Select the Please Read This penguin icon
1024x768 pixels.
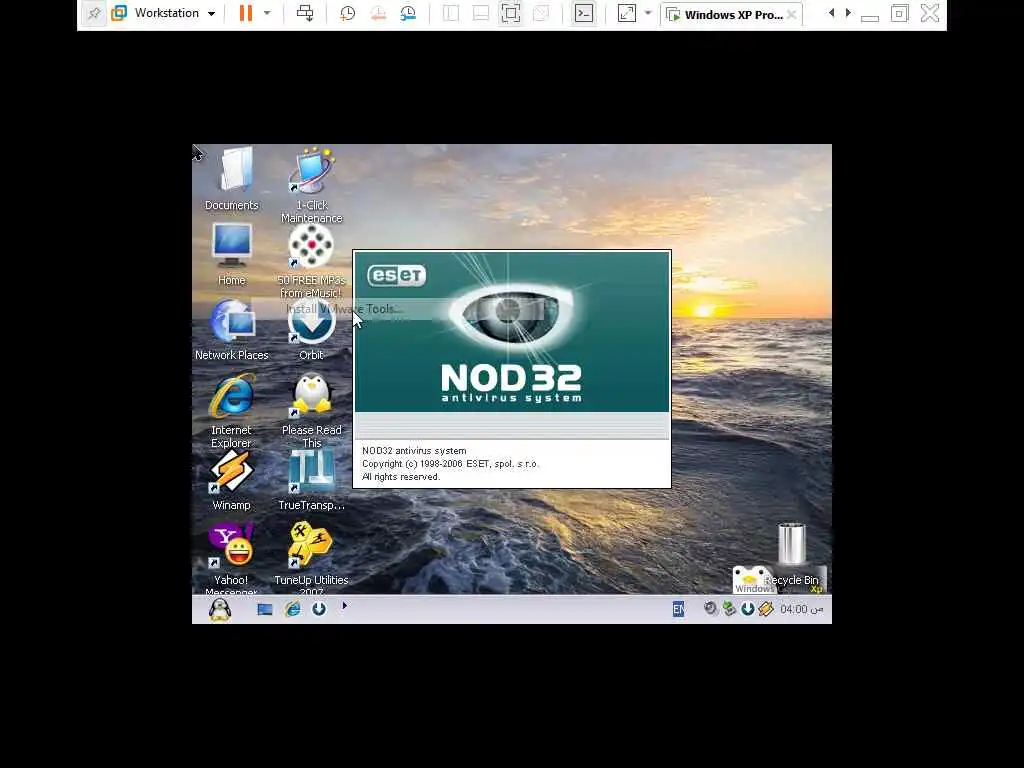point(312,410)
